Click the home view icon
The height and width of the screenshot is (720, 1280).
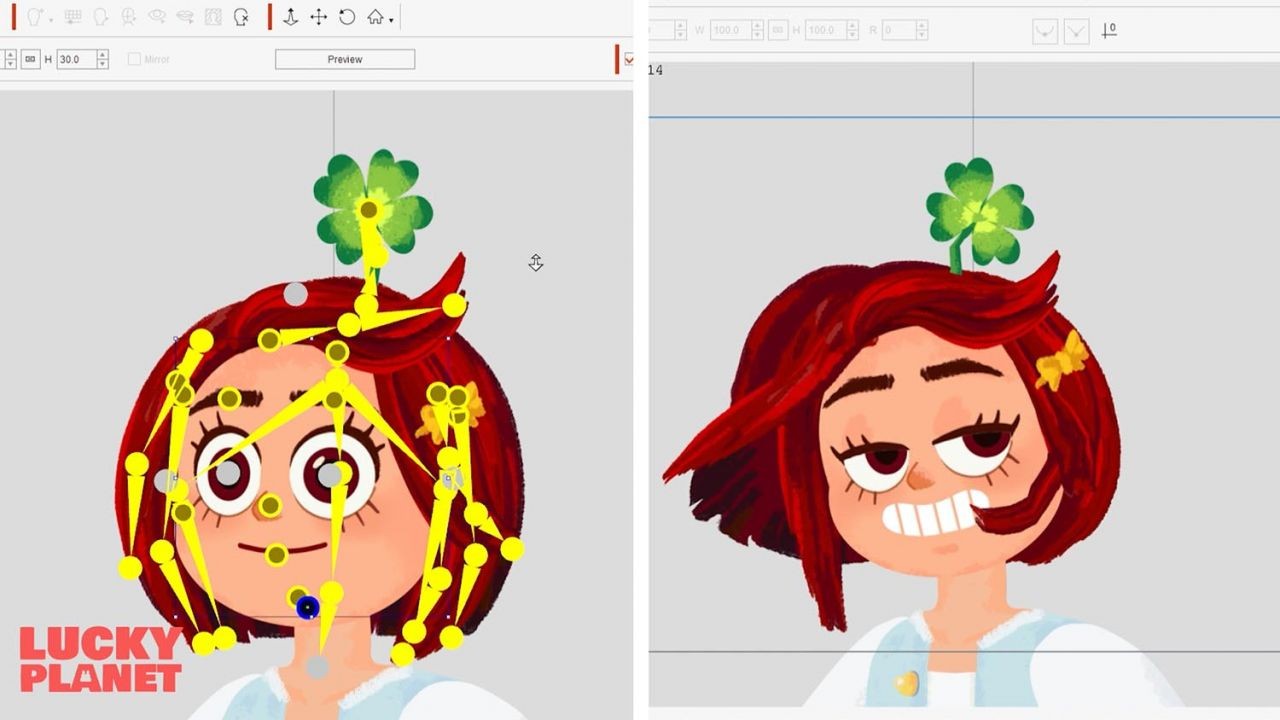tap(375, 17)
